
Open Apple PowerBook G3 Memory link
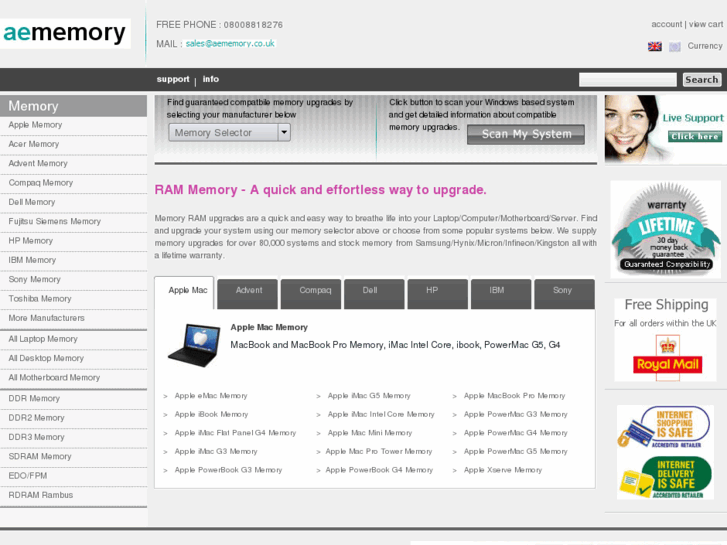click(228, 470)
